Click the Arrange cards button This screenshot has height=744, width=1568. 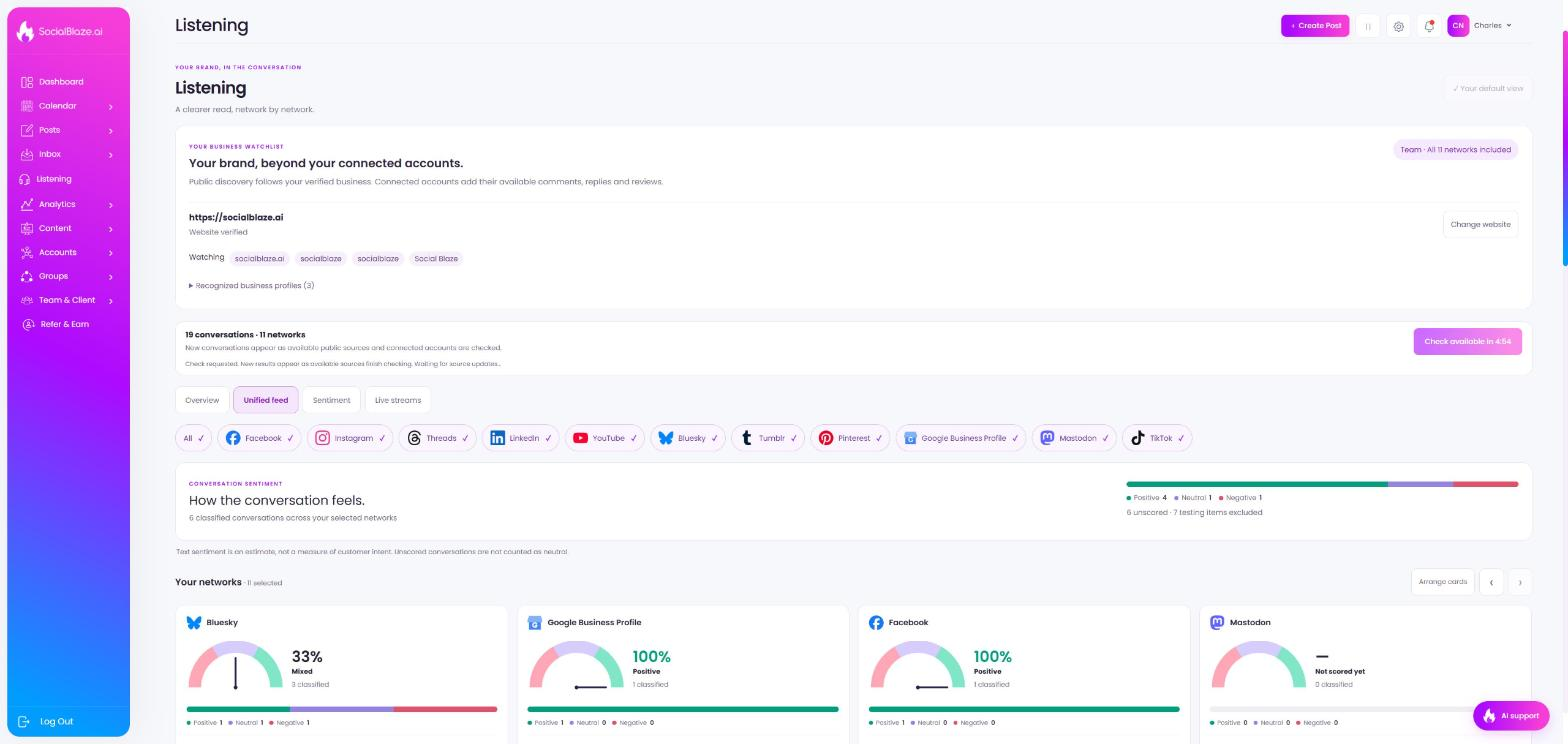[x=1443, y=582]
